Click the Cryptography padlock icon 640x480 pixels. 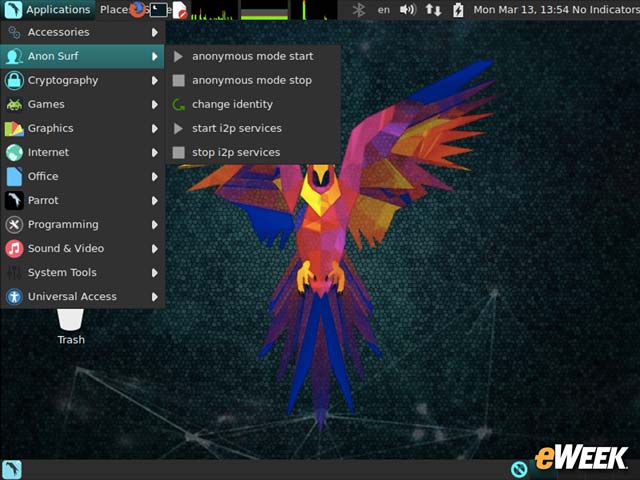[x=14, y=80]
